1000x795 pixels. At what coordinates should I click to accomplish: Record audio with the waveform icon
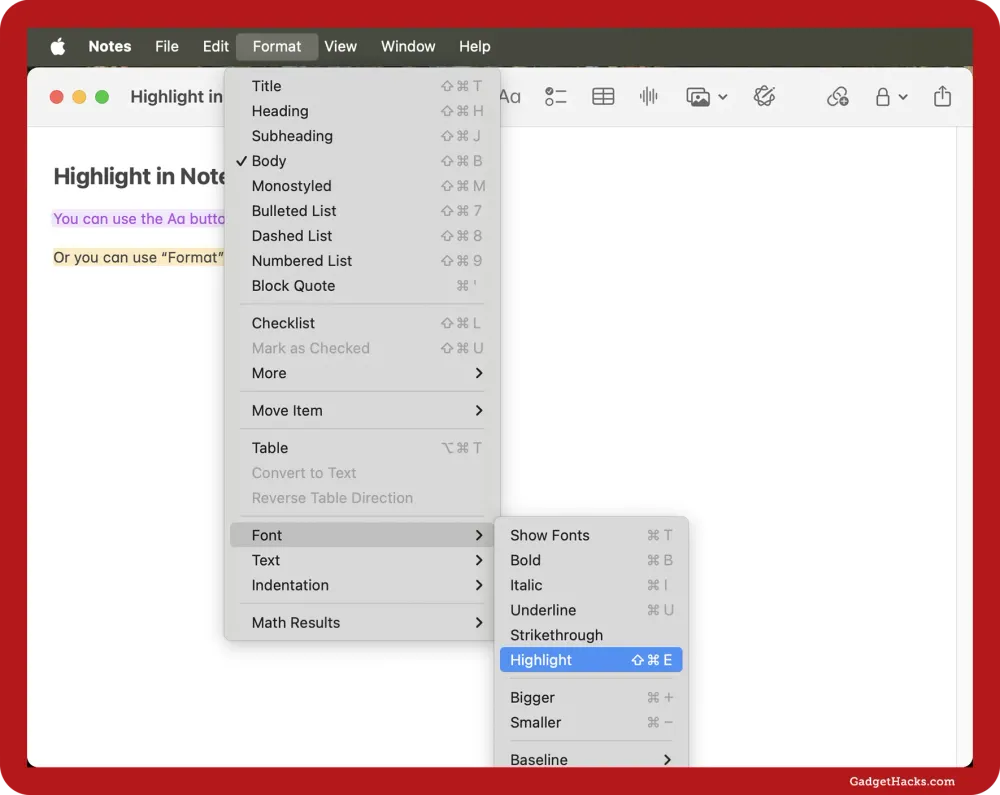(x=649, y=97)
